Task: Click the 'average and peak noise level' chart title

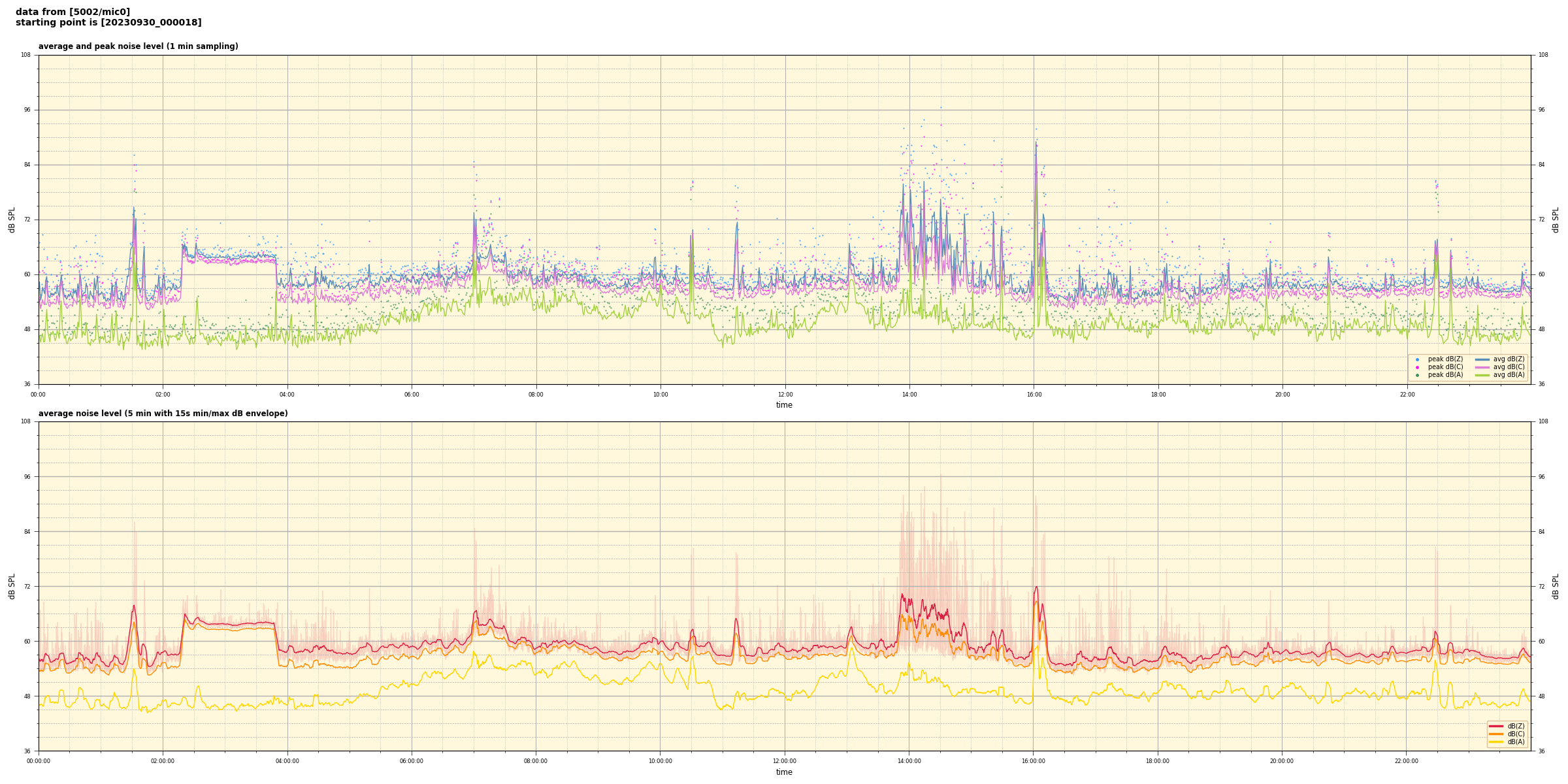Action: coord(138,46)
